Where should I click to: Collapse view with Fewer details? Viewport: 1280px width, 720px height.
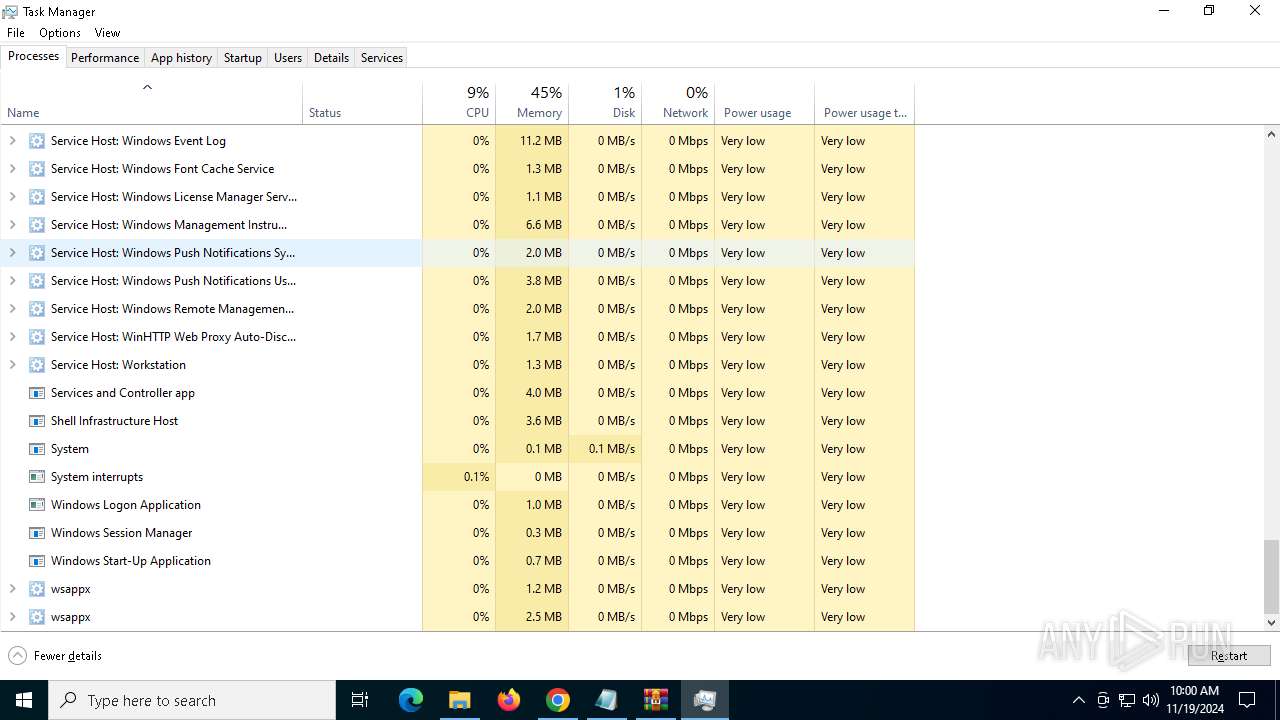[x=55, y=656]
